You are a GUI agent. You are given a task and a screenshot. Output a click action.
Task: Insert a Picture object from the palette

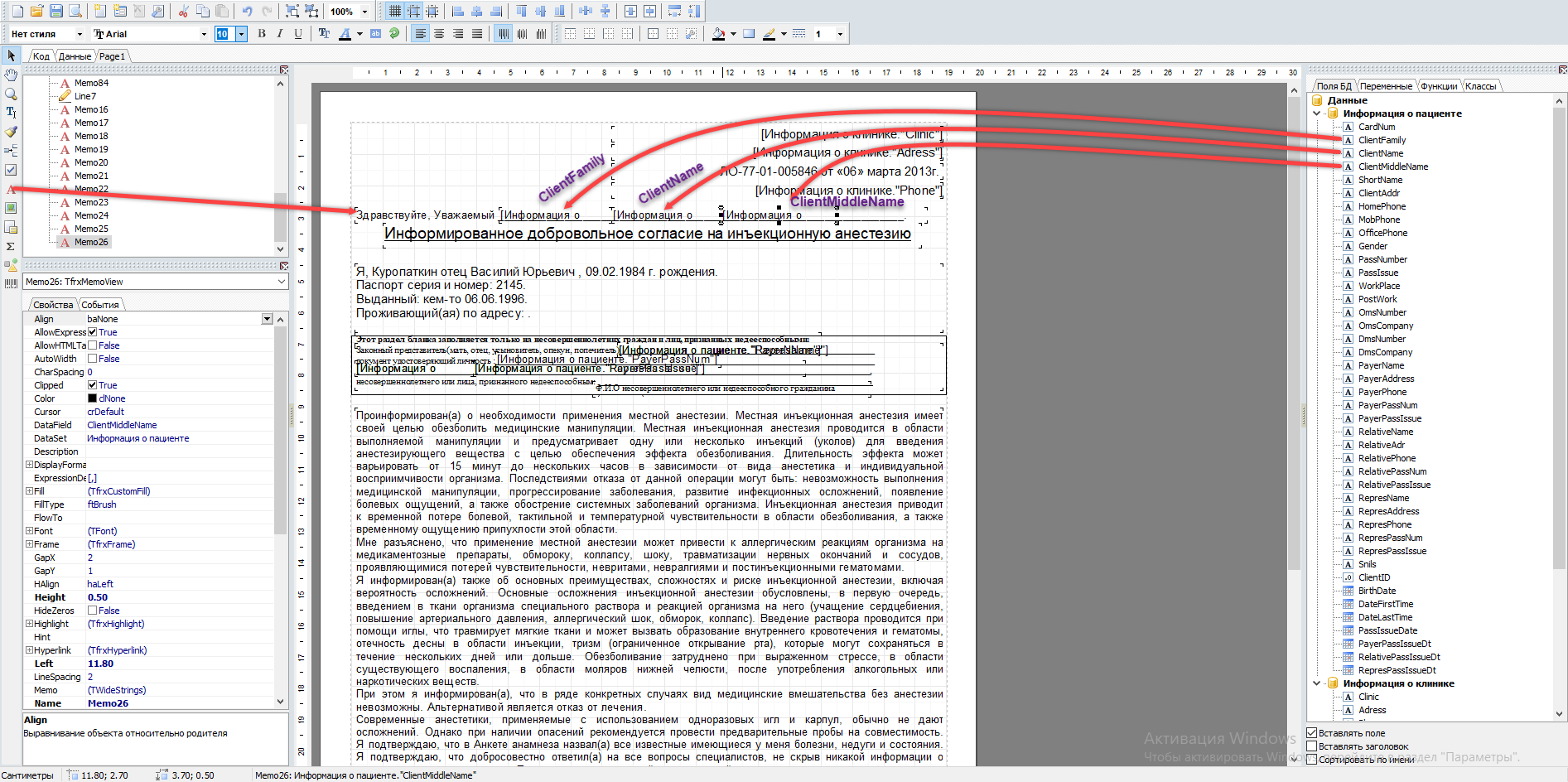click(11, 208)
